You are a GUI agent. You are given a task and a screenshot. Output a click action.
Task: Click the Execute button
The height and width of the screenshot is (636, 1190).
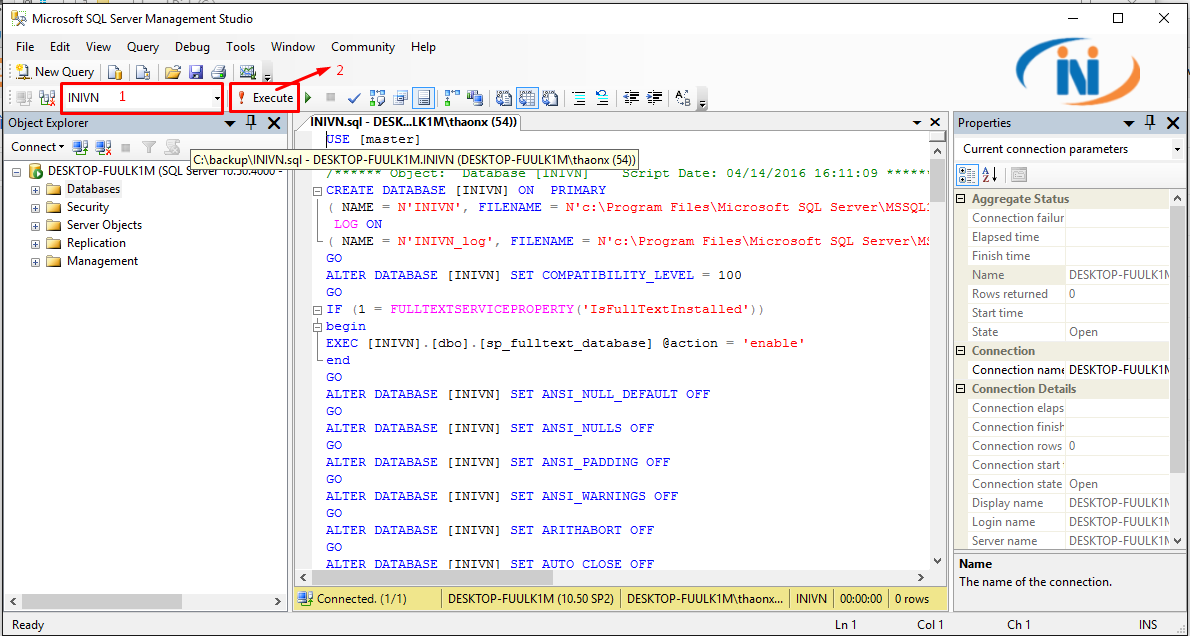pos(265,98)
